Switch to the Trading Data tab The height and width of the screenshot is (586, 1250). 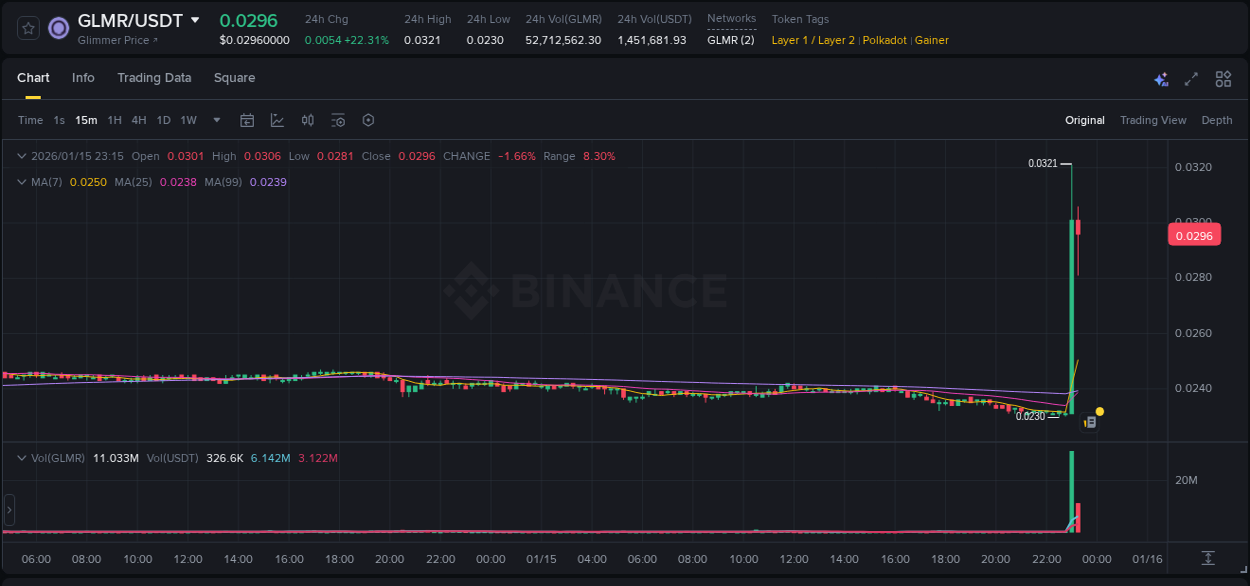[154, 78]
